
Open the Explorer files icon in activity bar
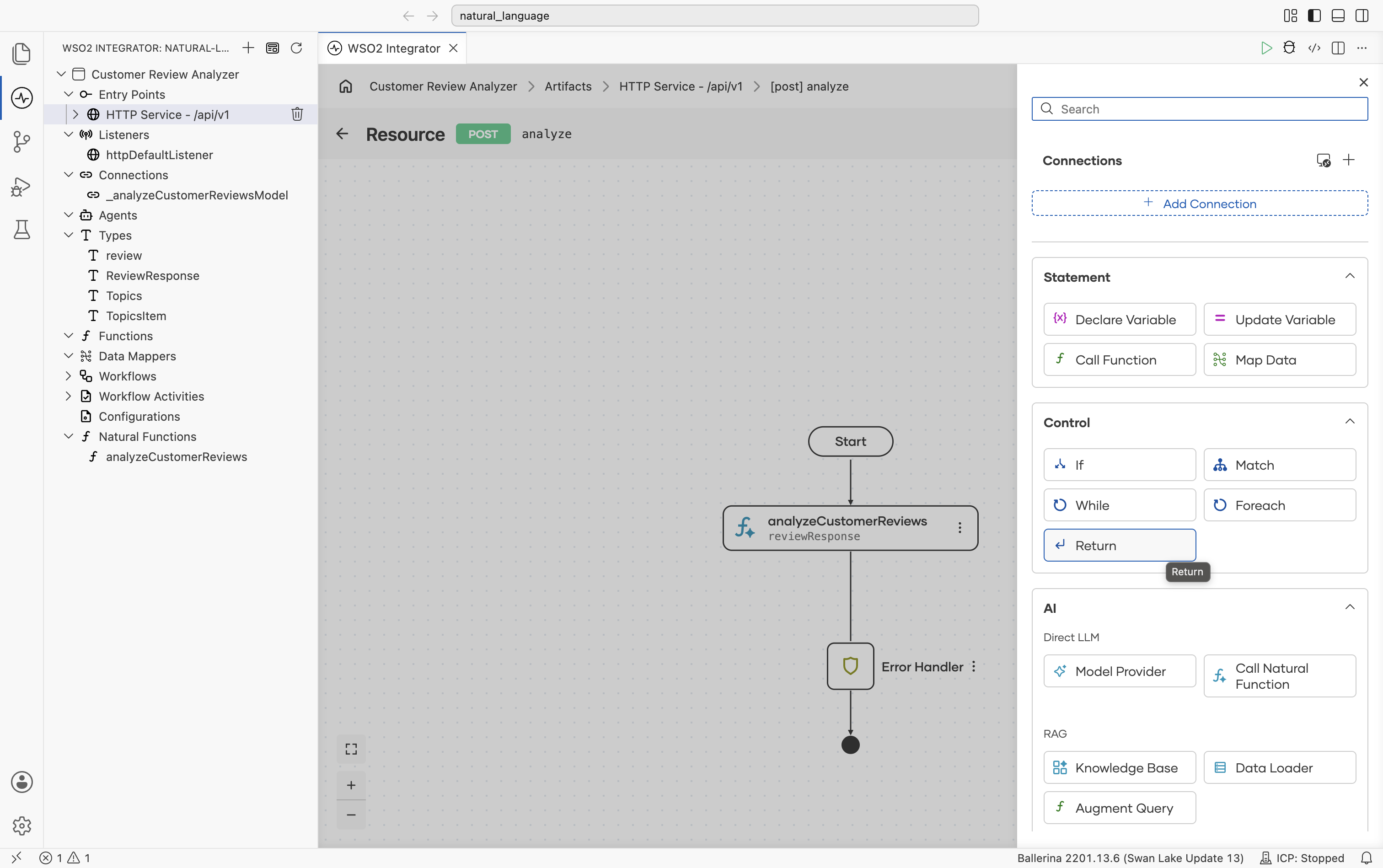pos(21,54)
